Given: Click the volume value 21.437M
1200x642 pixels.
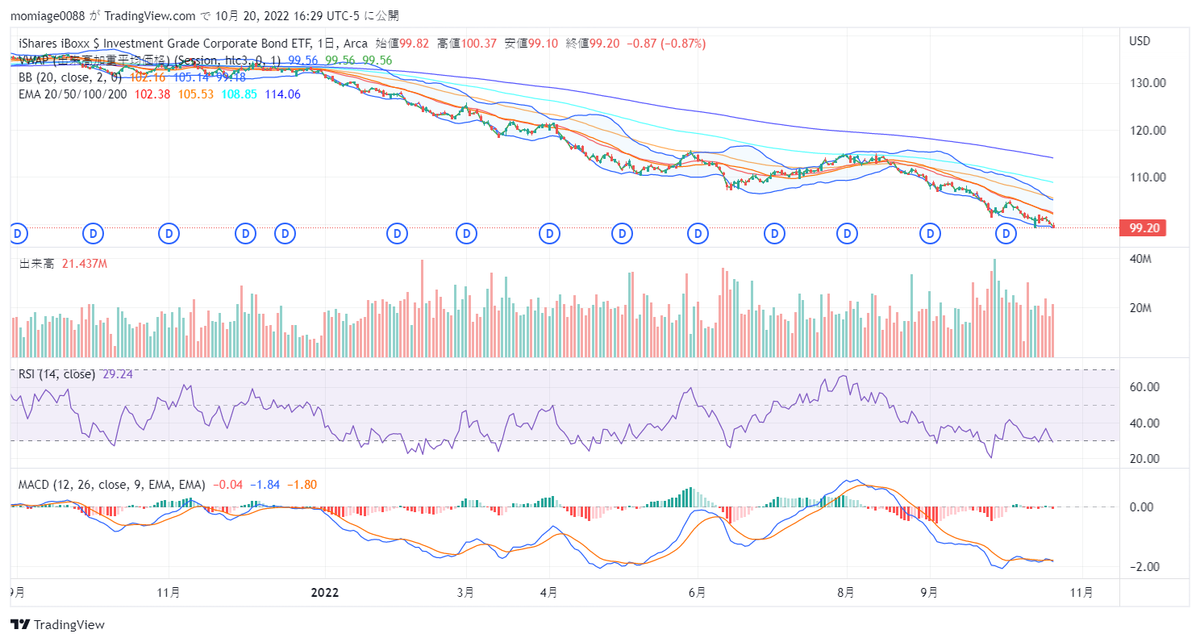Looking at the screenshot, I should click(85, 264).
